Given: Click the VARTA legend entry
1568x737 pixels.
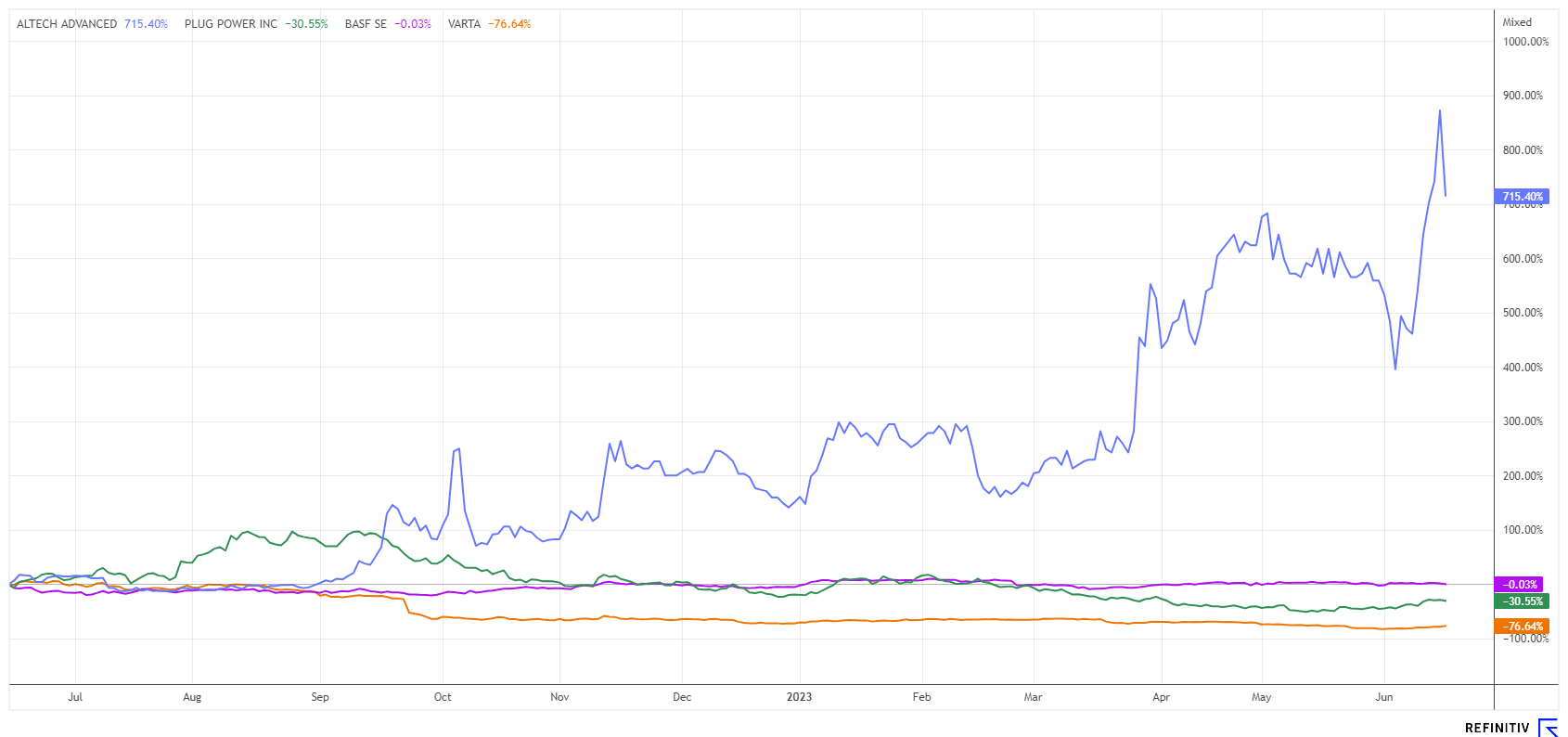Looking at the screenshot, I should 464,24.
